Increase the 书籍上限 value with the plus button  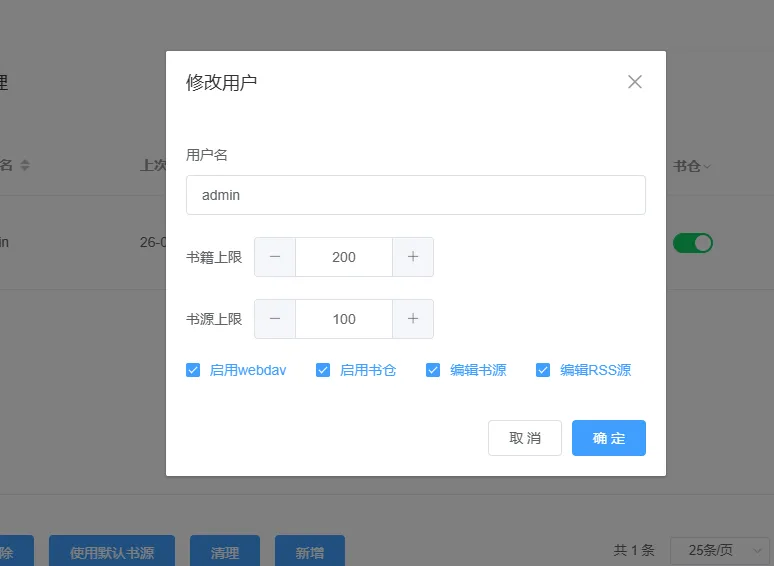(413, 257)
